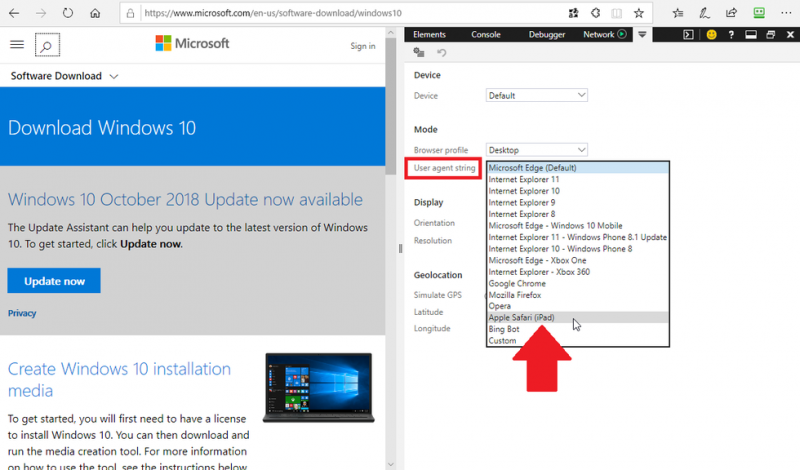
Task: Select Microsoft Edge - Xbox One
Action: click(x=578, y=260)
